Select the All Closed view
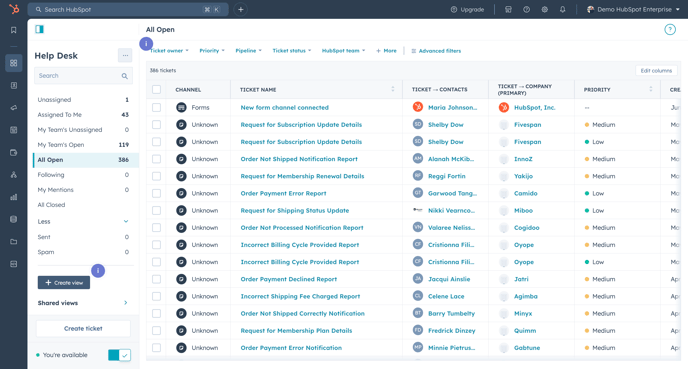Viewport: 688px width, 369px height. coord(83,205)
